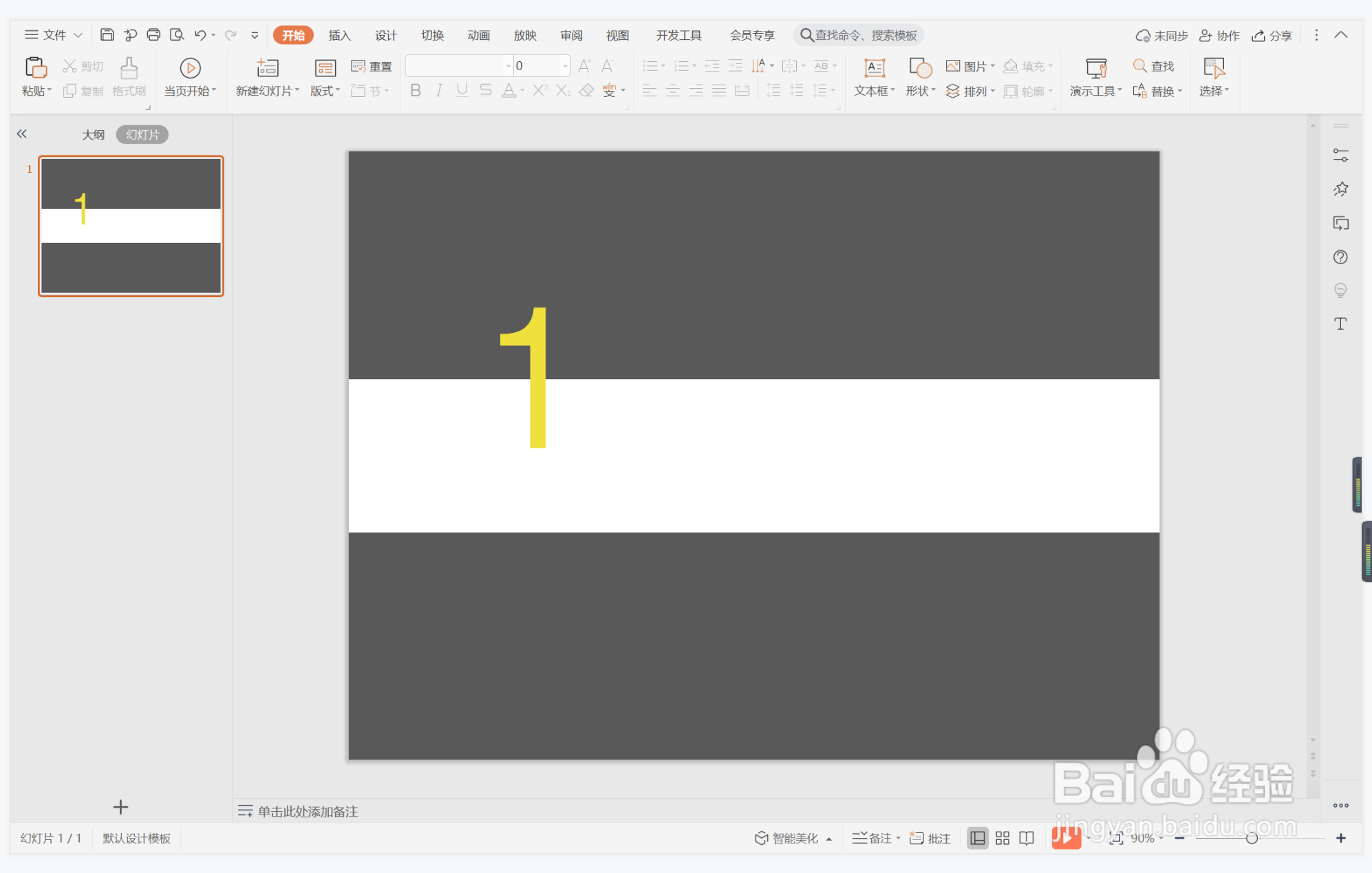Open the Shapes tool icon

pos(920,68)
